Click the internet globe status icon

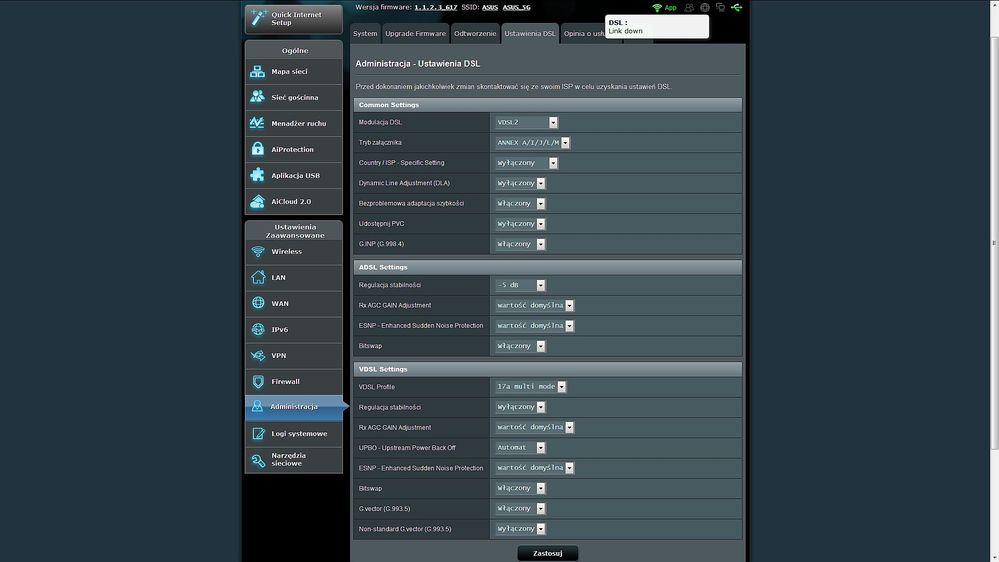pyautogui.click(x=705, y=8)
